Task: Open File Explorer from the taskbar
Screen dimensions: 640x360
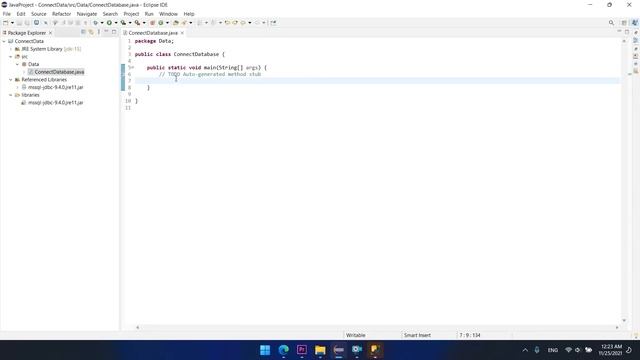Action: (x=320, y=350)
